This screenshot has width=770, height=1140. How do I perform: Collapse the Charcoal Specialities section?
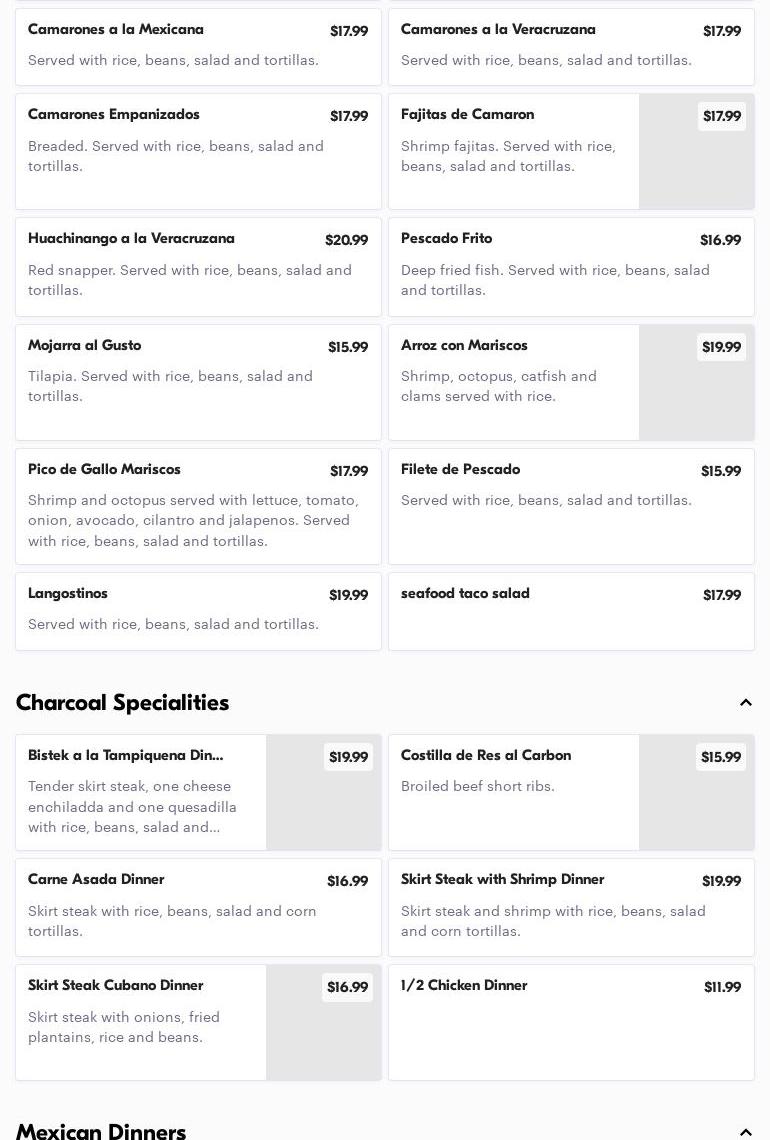point(745,703)
